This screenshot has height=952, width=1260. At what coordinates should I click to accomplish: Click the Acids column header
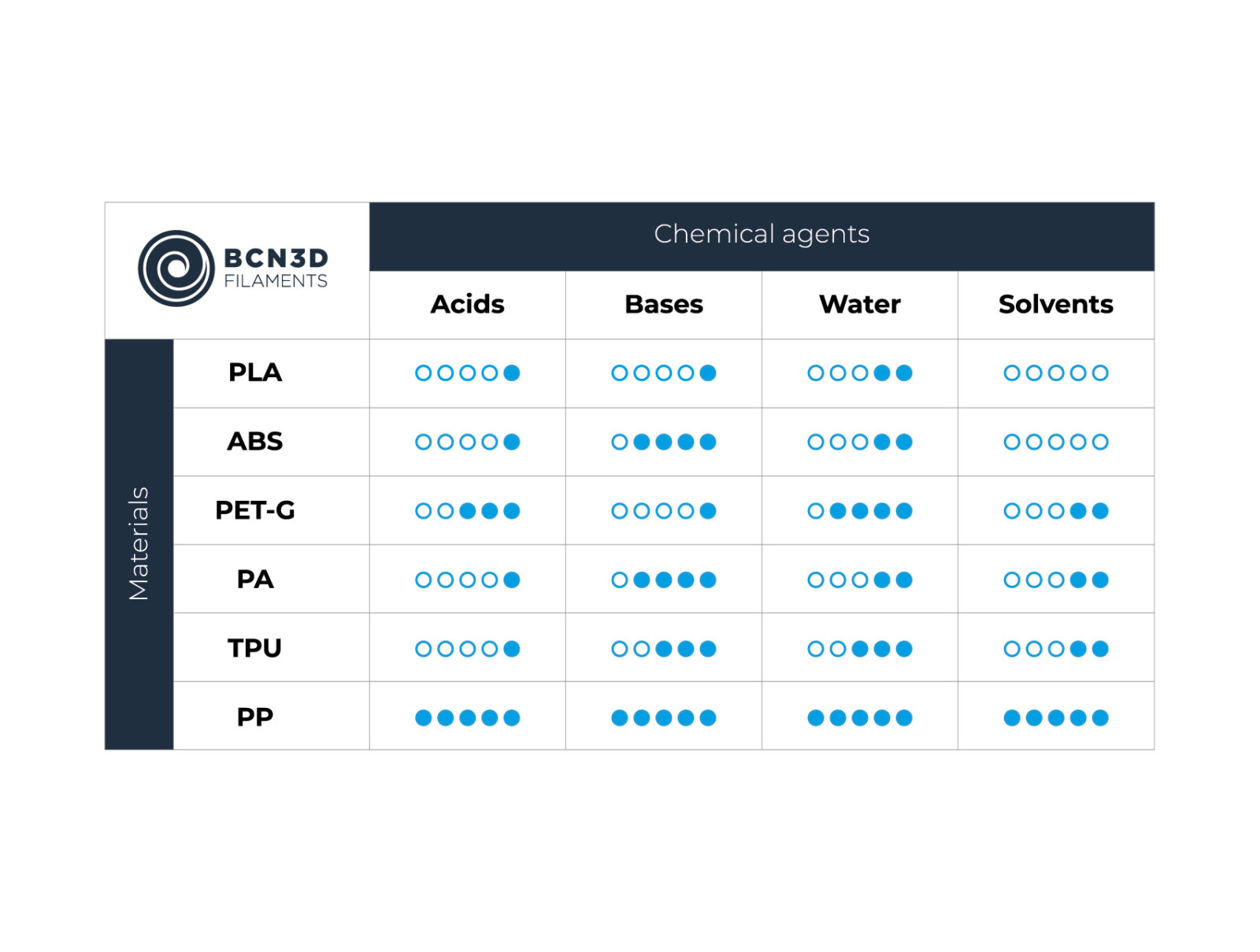pos(467,304)
